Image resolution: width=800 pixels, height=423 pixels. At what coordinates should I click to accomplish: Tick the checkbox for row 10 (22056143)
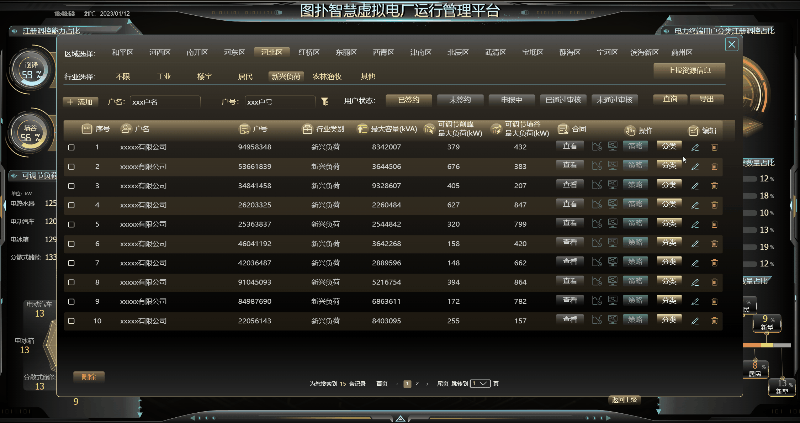click(x=71, y=321)
